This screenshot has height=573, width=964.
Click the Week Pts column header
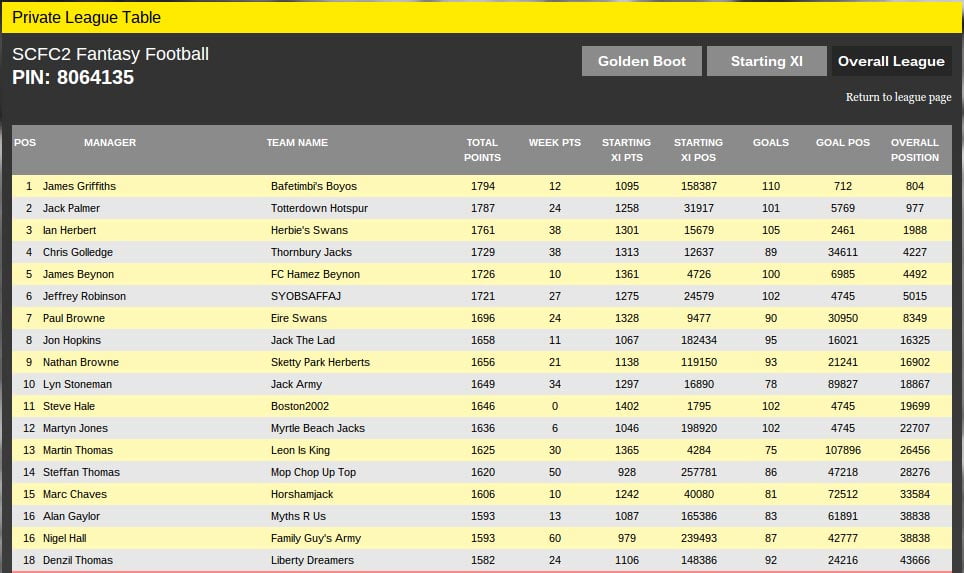coord(554,143)
